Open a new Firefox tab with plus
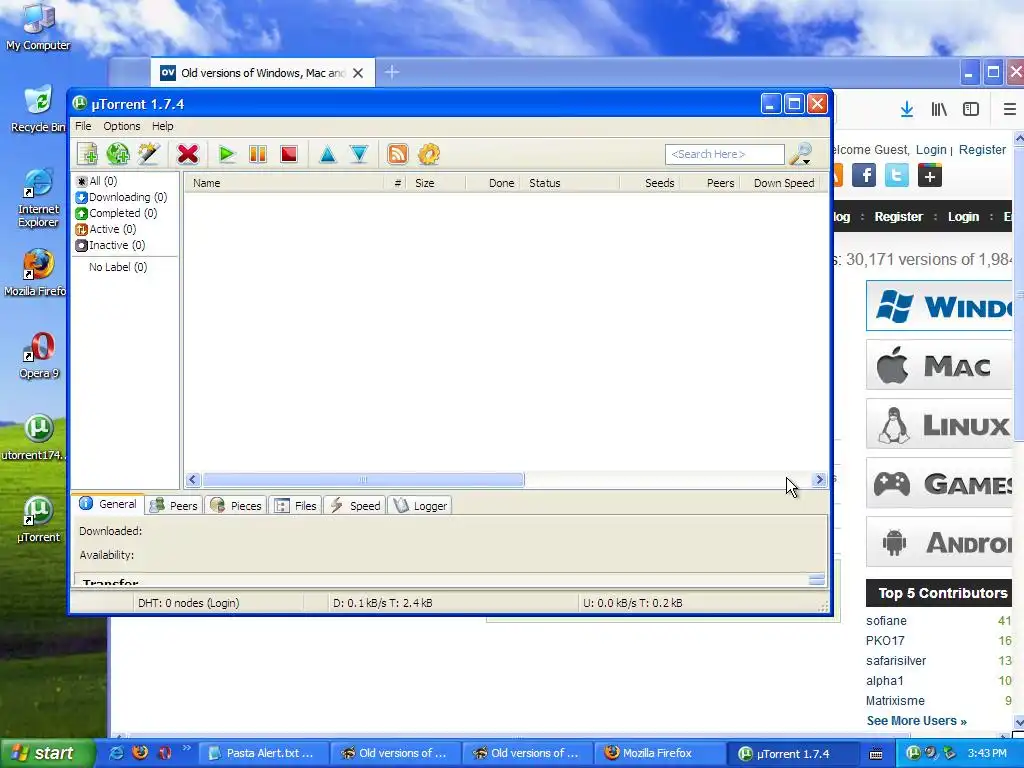 pyautogui.click(x=392, y=72)
